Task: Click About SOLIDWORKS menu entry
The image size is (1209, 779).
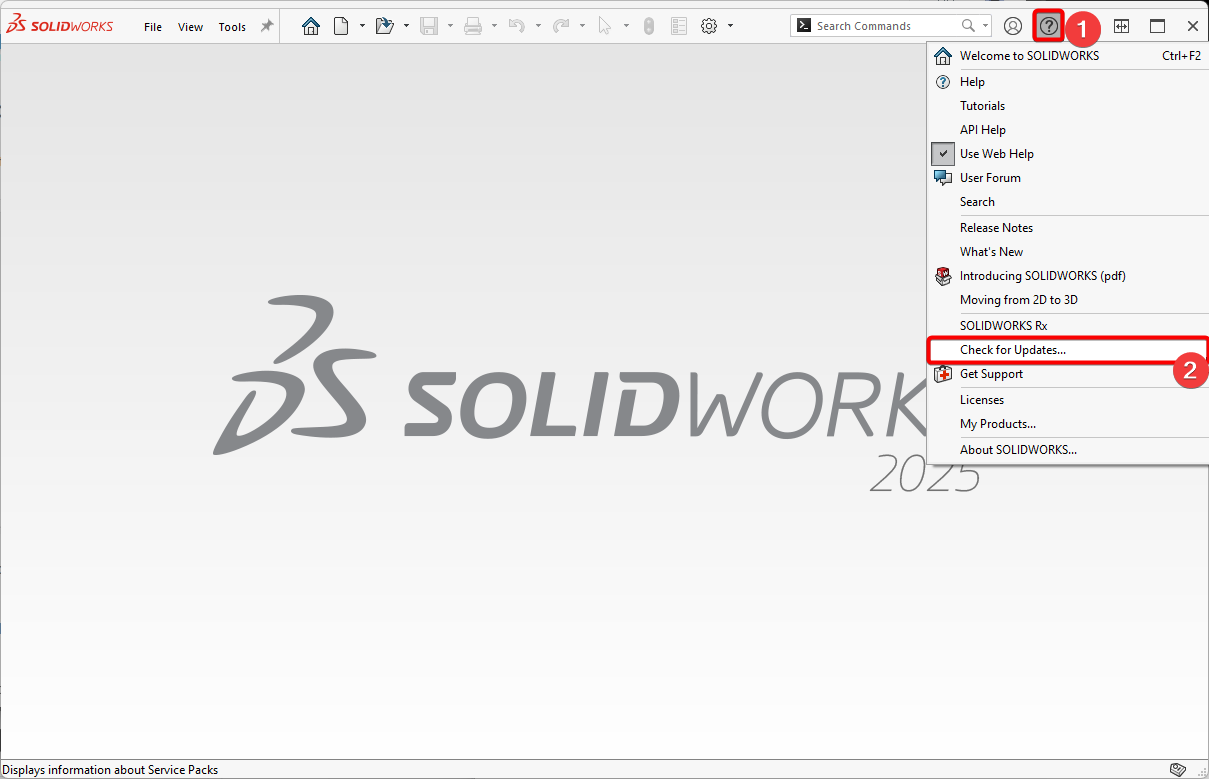Action: (1018, 449)
